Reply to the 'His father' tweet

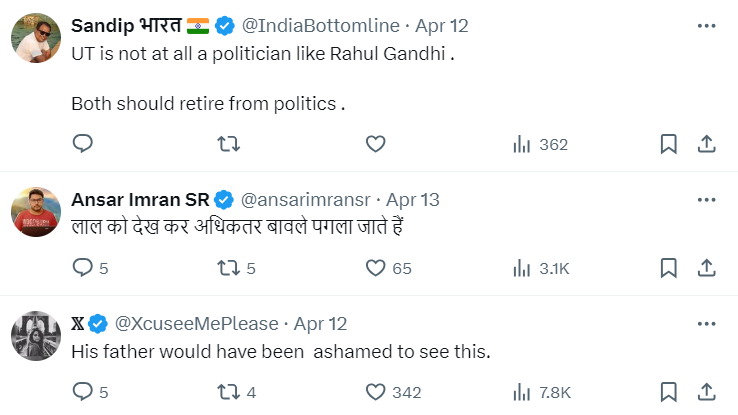83,392
